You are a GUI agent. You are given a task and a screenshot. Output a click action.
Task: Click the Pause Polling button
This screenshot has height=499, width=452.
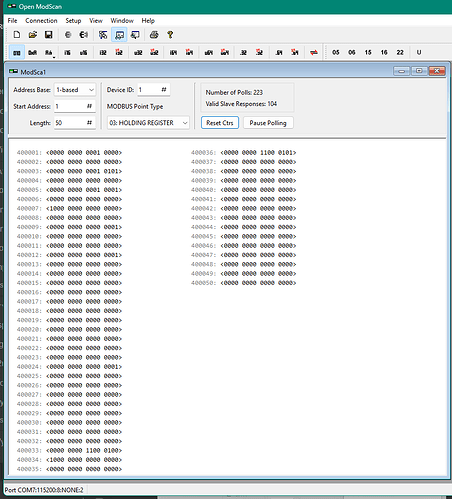pyautogui.click(x=268, y=123)
